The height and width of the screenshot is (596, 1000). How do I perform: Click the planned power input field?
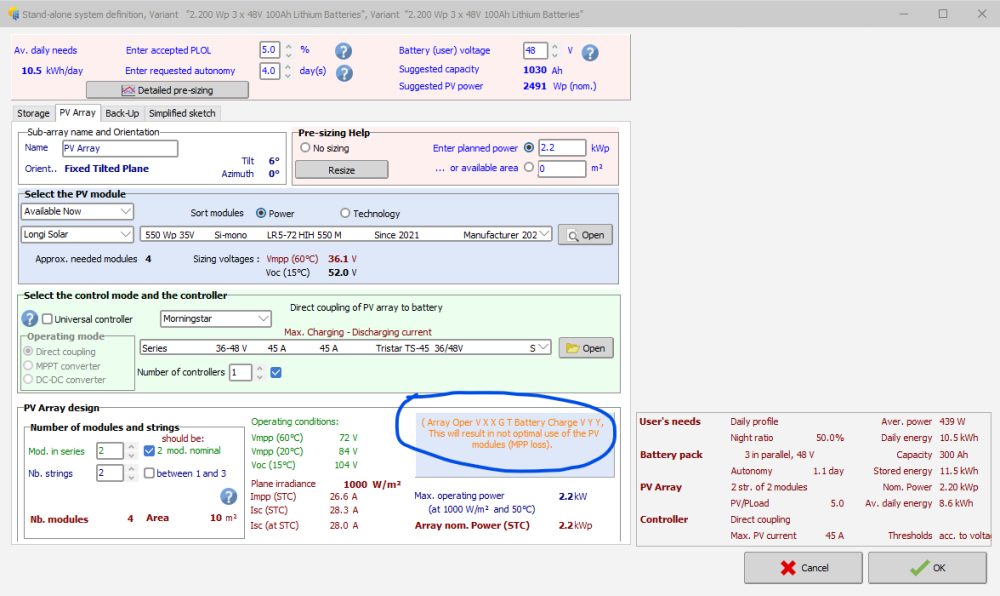point(561,148)
